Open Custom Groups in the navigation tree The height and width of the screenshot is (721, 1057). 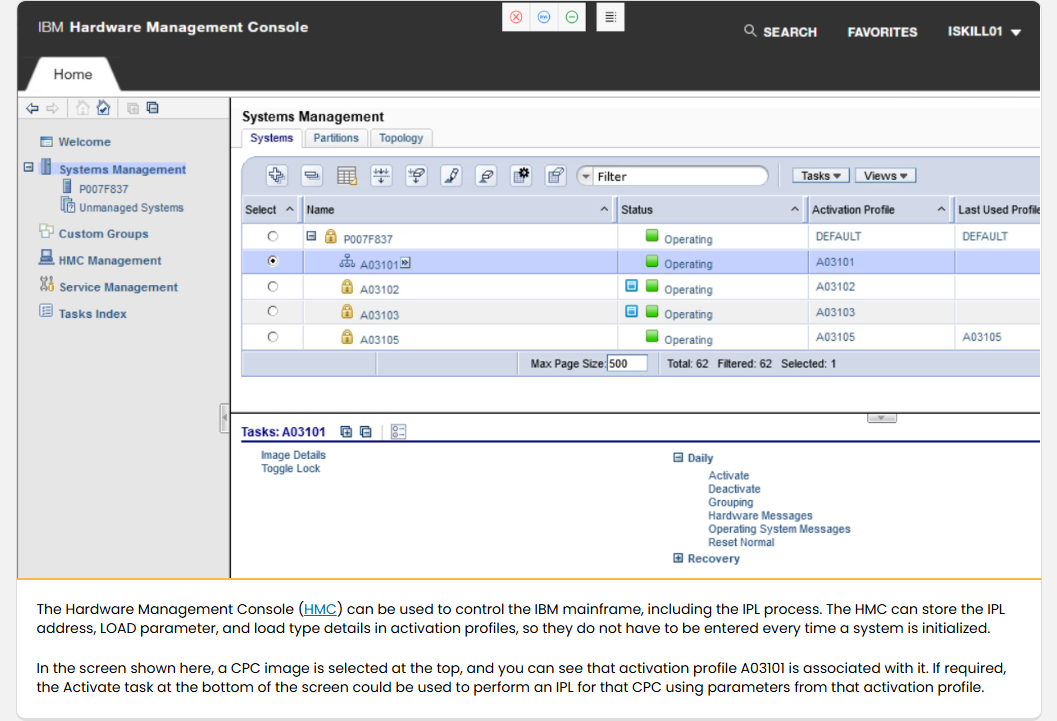coord(103,234)
